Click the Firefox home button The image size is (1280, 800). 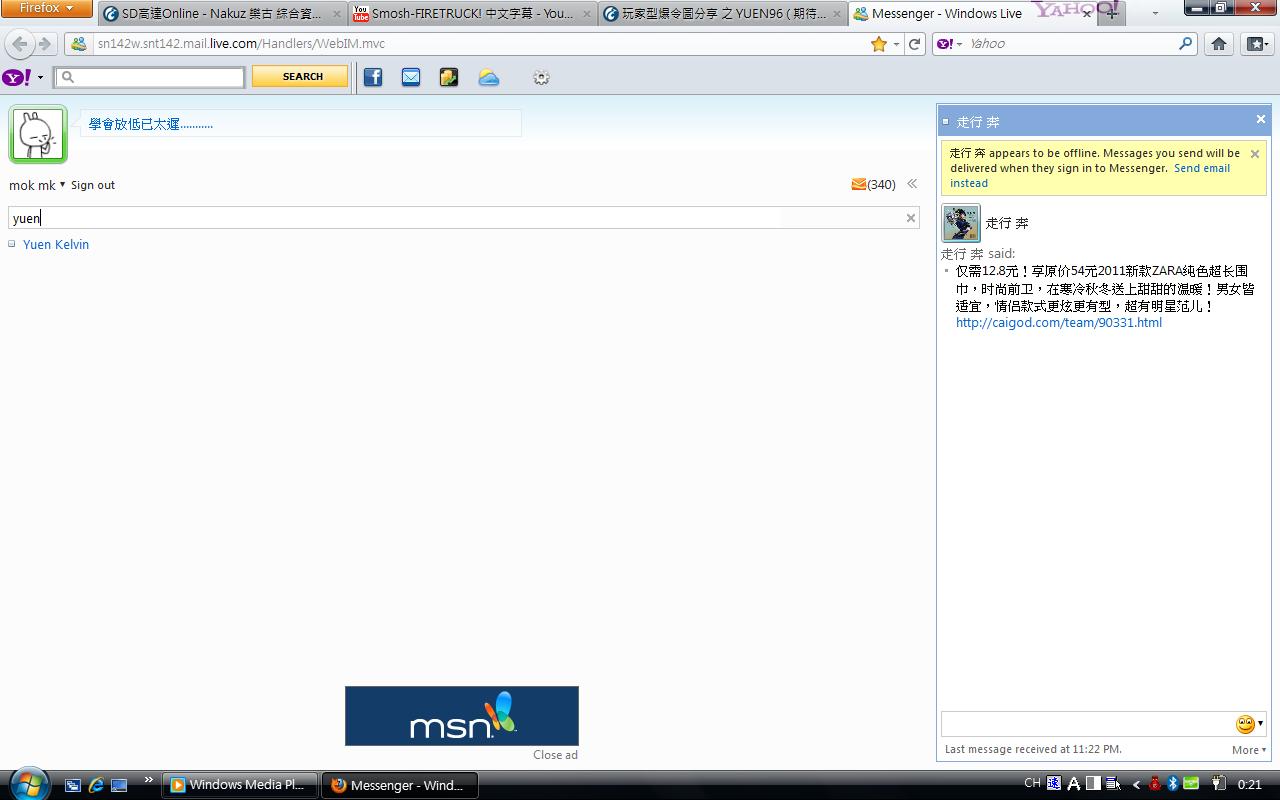(x=1218, y=43)
